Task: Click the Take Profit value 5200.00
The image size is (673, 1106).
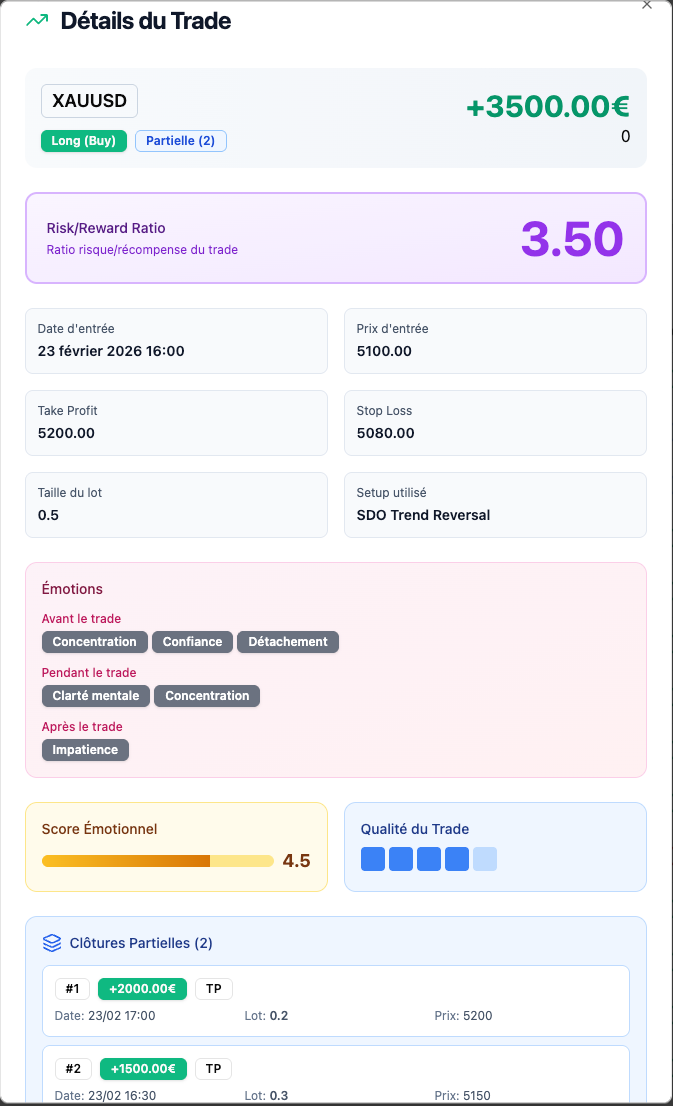Action: tap(66, 433)
